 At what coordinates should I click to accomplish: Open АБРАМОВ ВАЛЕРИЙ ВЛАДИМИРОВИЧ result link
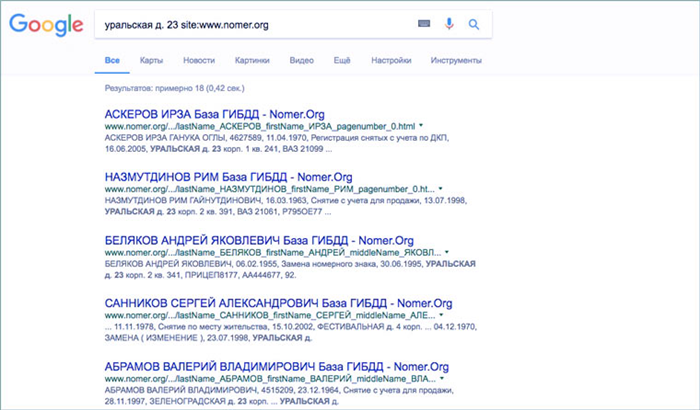coord(277,367)
